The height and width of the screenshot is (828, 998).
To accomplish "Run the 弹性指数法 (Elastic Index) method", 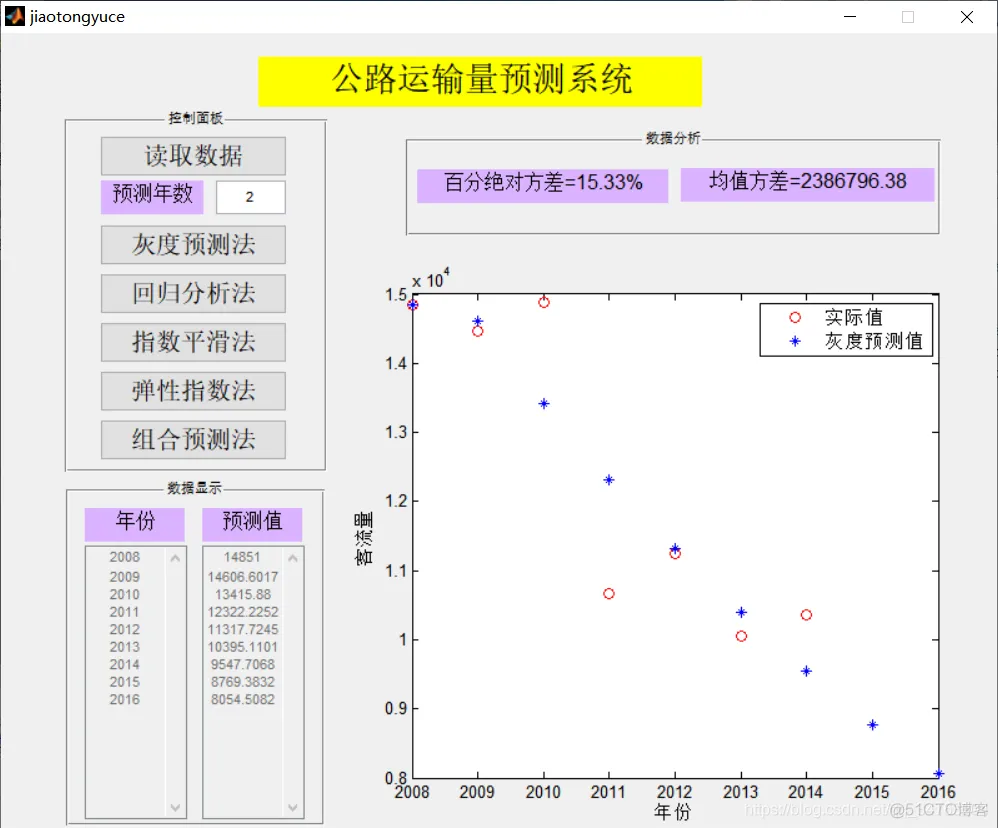I will (x=192, y=391).
